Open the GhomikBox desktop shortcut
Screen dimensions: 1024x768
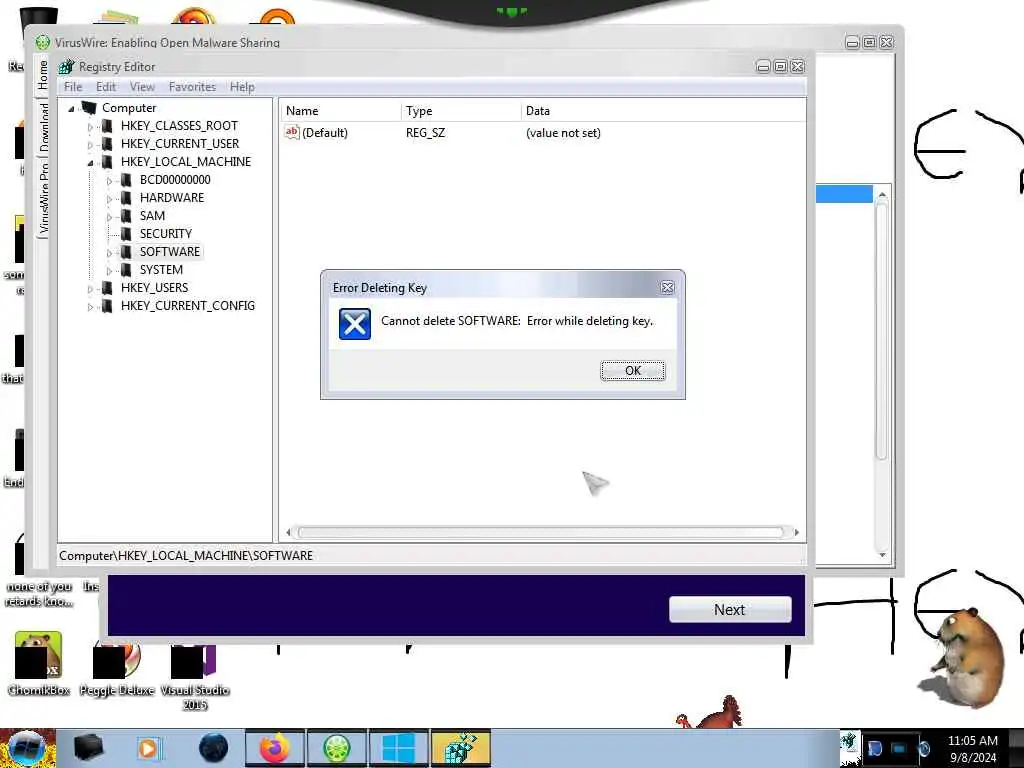(39, 664)
